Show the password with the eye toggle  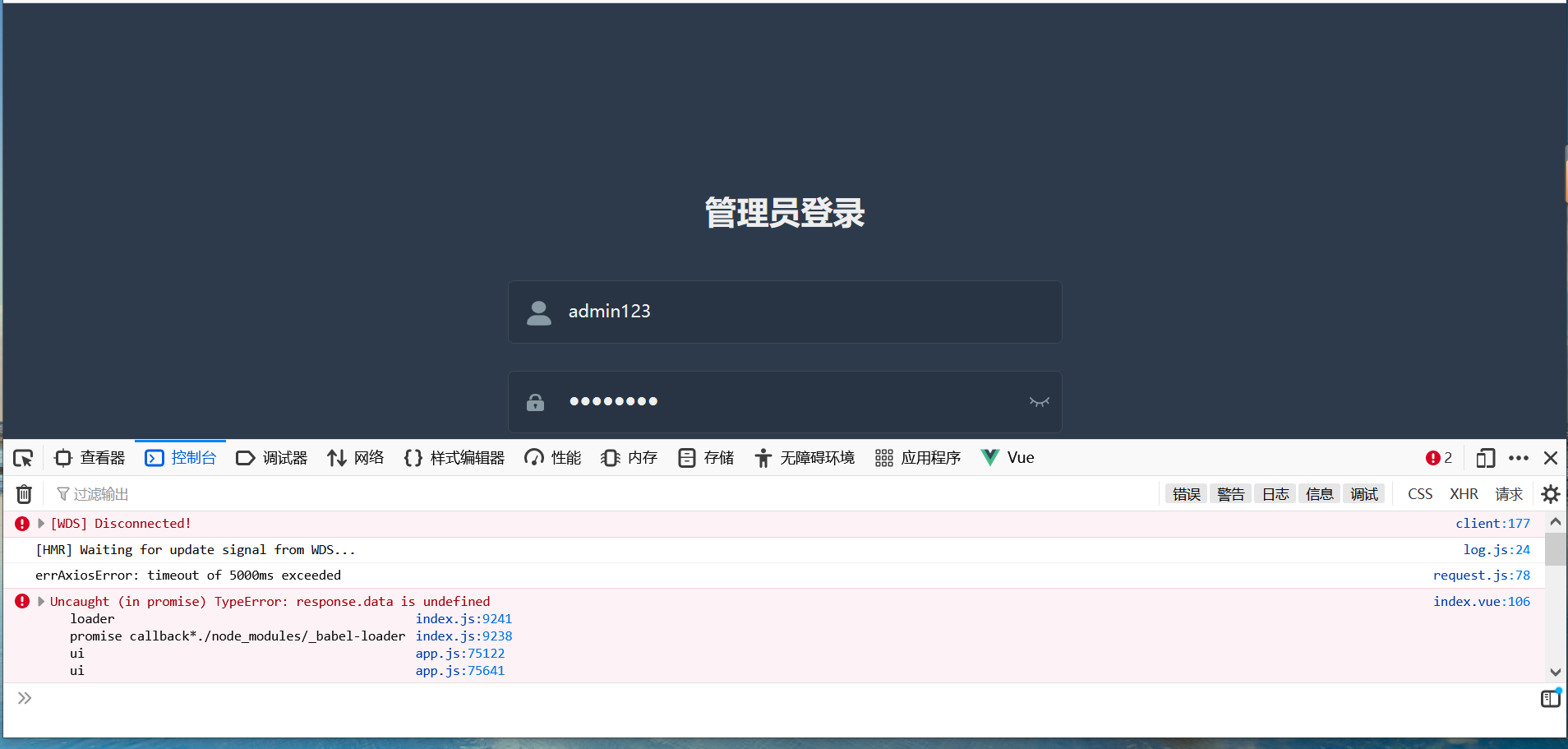tap(1040, 402)
